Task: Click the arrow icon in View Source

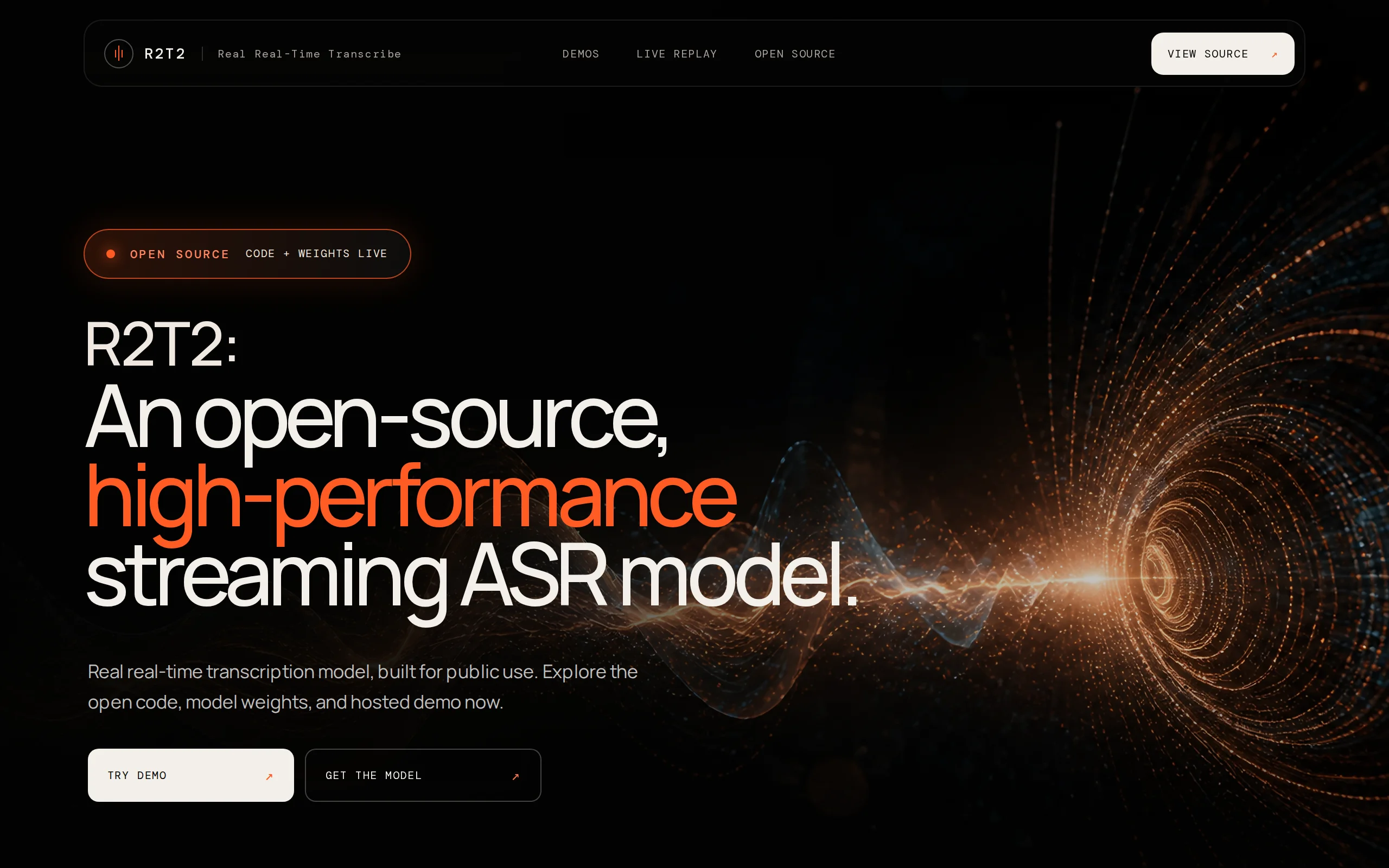Action: coord(1274,55)
